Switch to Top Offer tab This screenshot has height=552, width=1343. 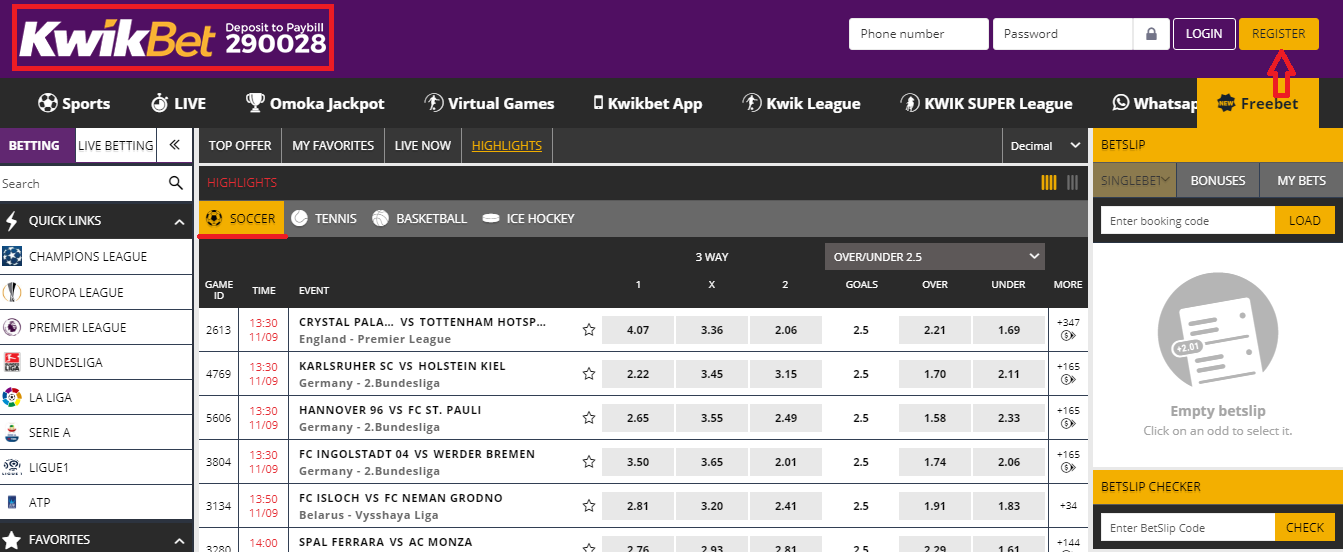click(240, 145)
